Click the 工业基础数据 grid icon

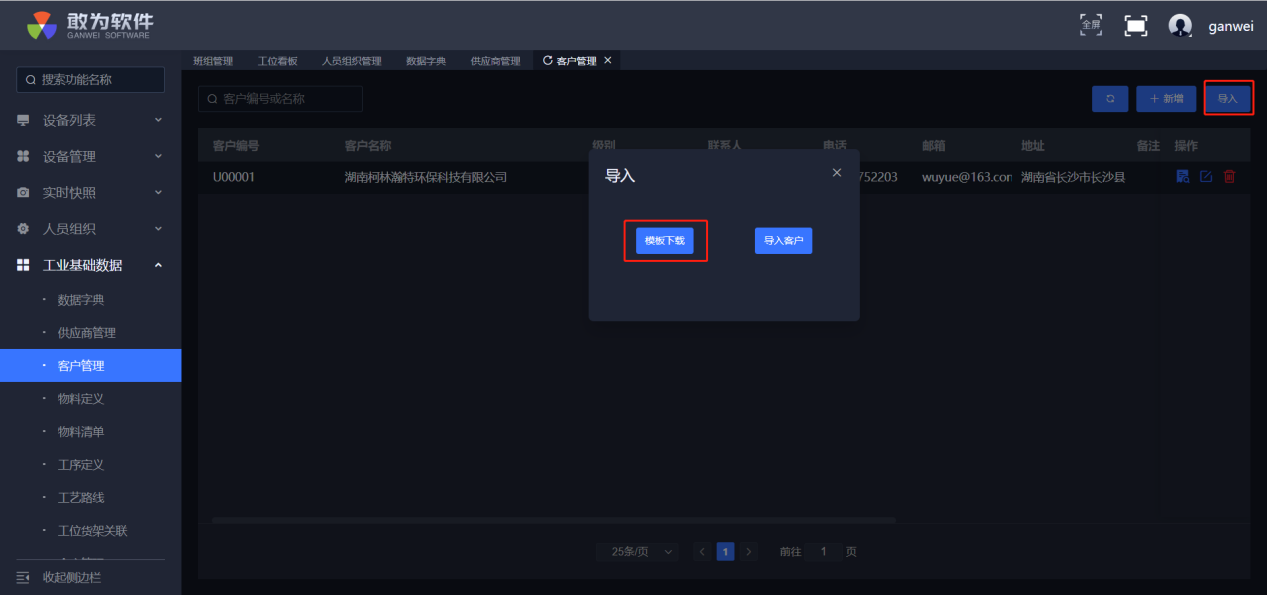(x=23, y=265)
